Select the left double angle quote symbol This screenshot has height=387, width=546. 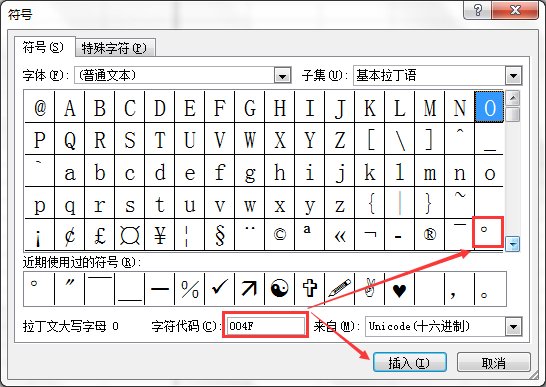point(340,235)
